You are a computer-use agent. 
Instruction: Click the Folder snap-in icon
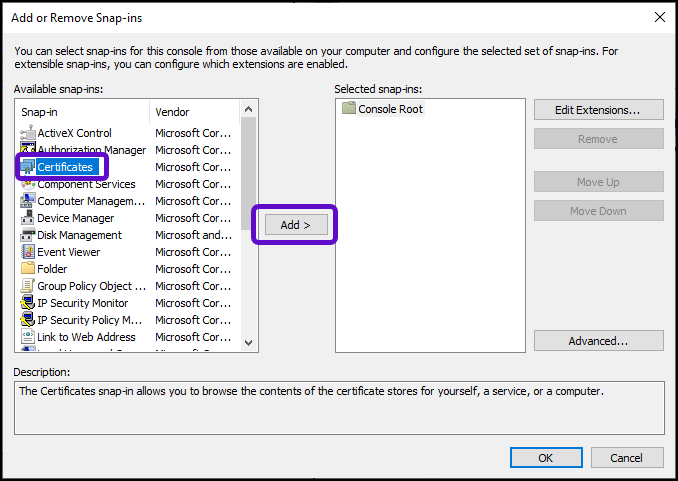click(29, 269)
